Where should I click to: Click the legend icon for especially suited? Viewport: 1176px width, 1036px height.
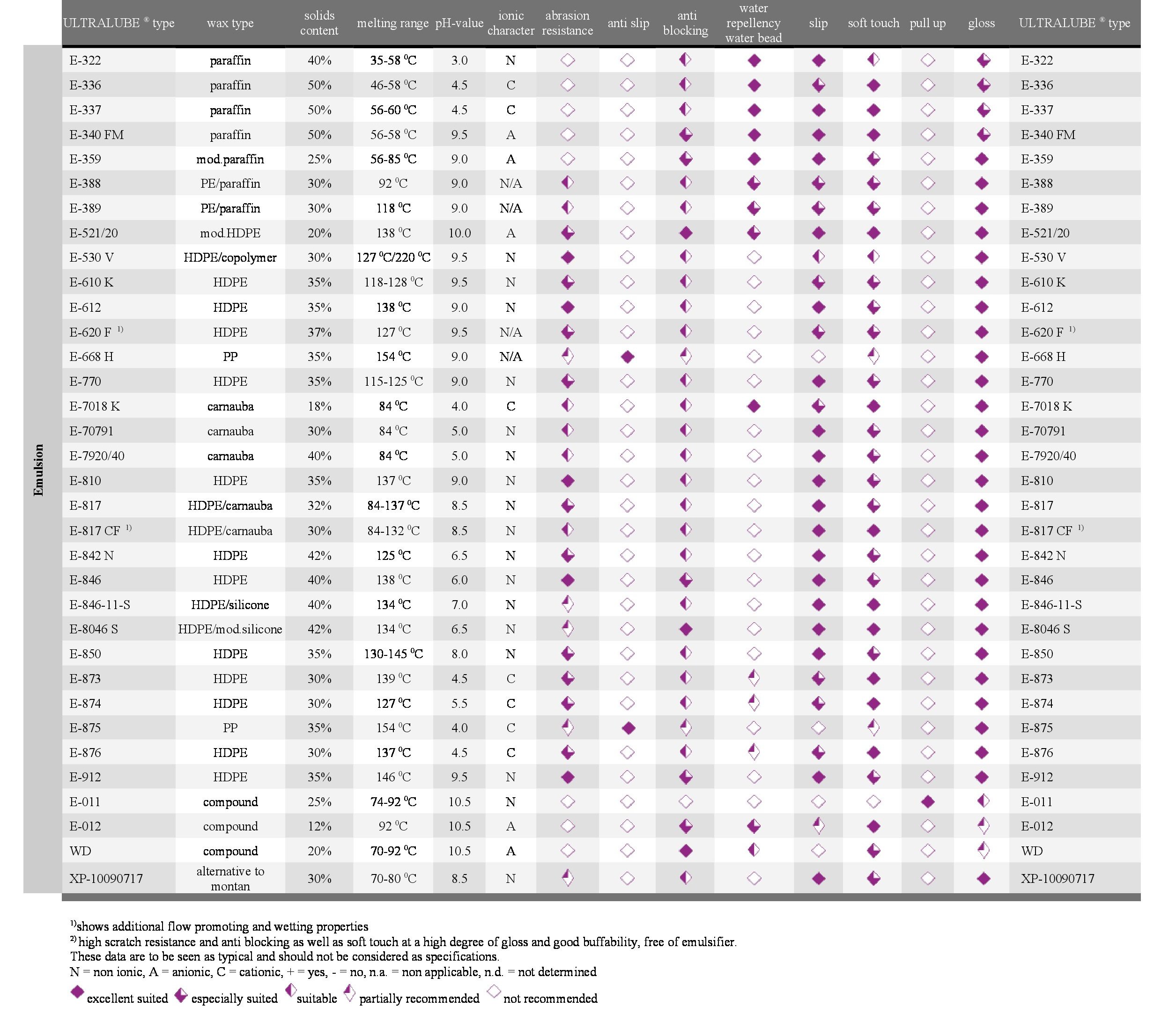pyautogui.click(x=181, y=996)
